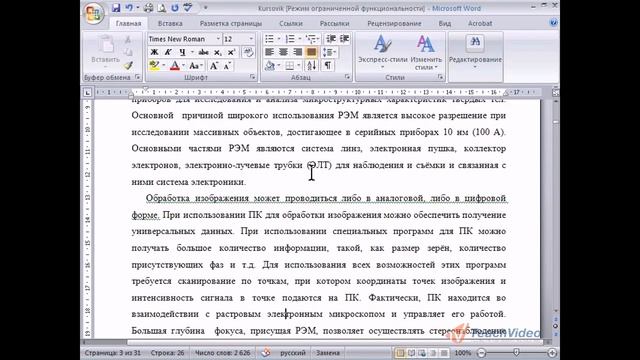Switch to the Вставка tab
640x360 pixels.
[x=170, y=24]
